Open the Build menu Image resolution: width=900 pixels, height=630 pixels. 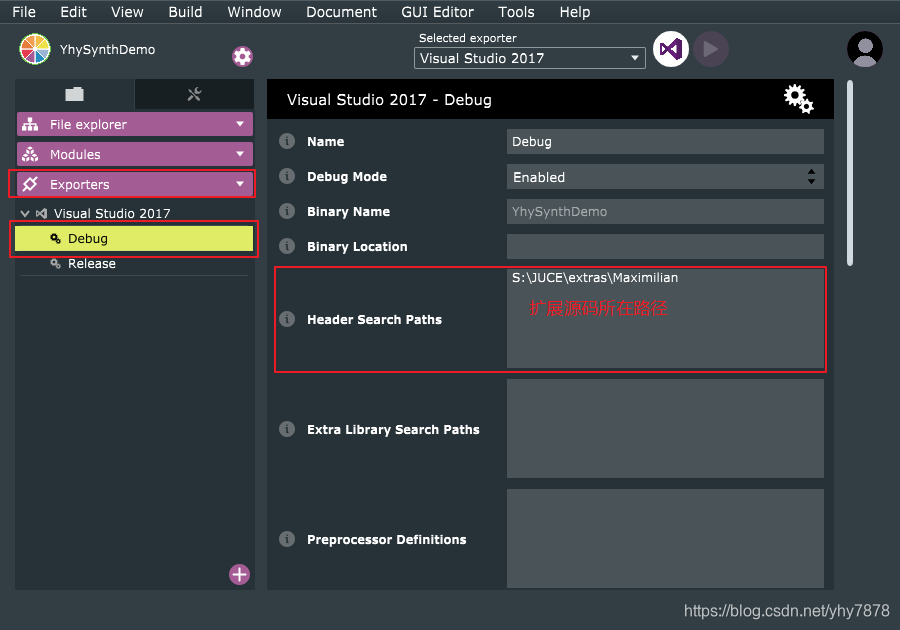pos(185,11)
